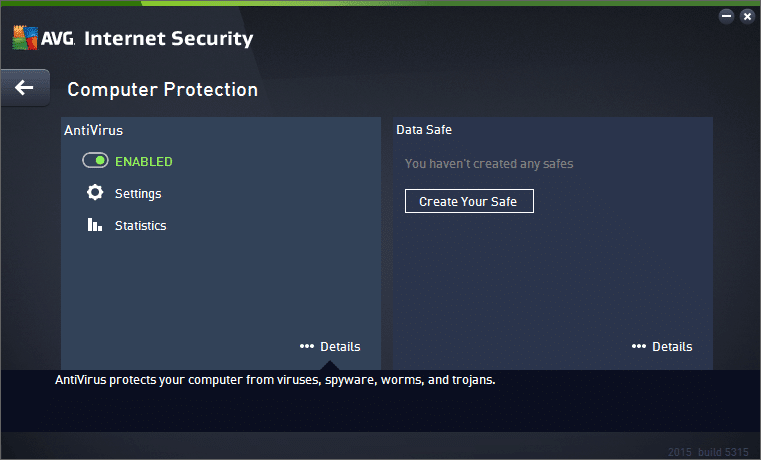Click the Computer Protection page heading
Screen dimensions: 761x460
(x=162, y=89)
